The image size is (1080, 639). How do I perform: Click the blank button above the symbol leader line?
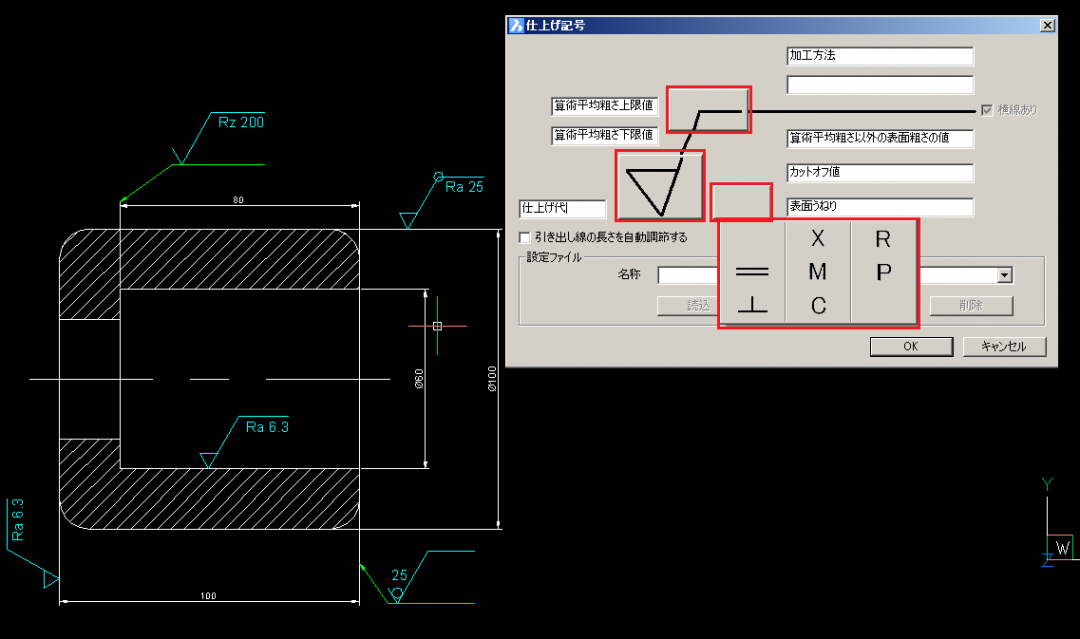(x=708, y=109)
